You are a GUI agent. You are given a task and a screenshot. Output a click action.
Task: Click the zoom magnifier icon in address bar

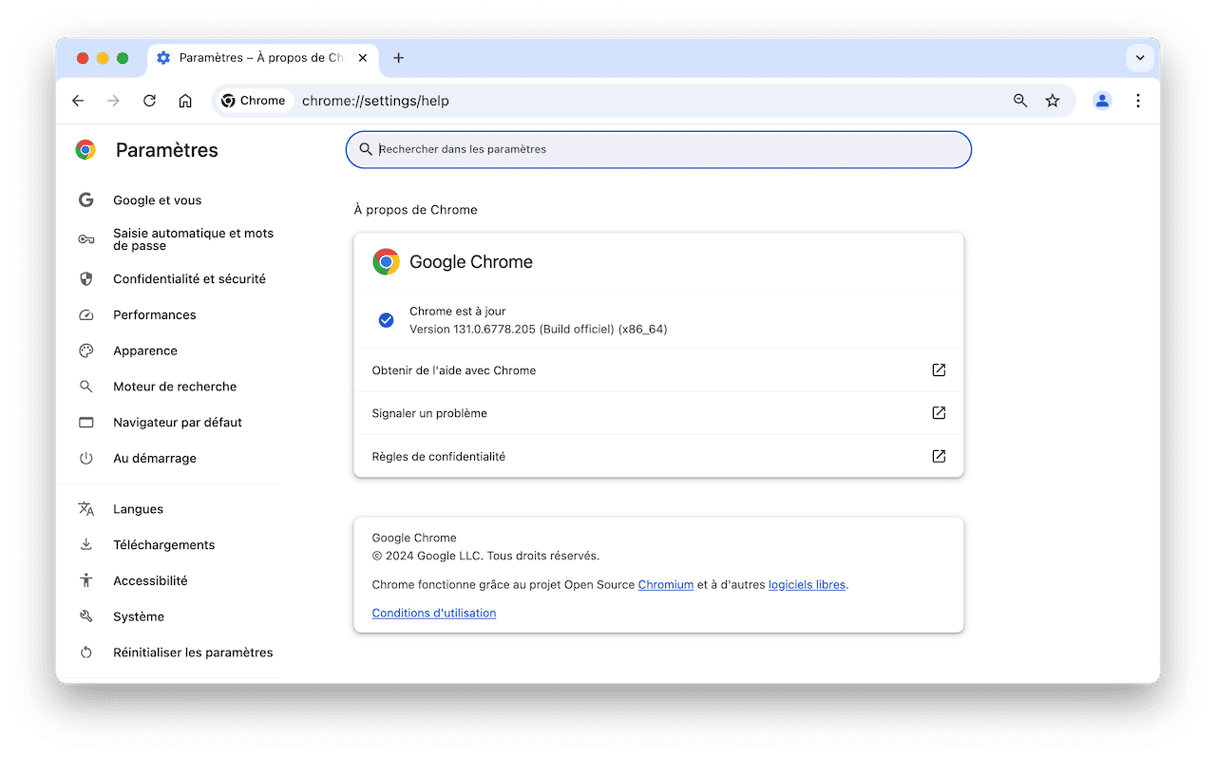click(1020, 101)
